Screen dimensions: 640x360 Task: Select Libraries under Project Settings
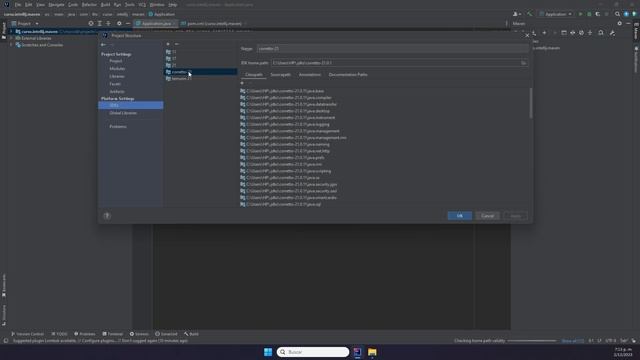(x=117, y=76)
